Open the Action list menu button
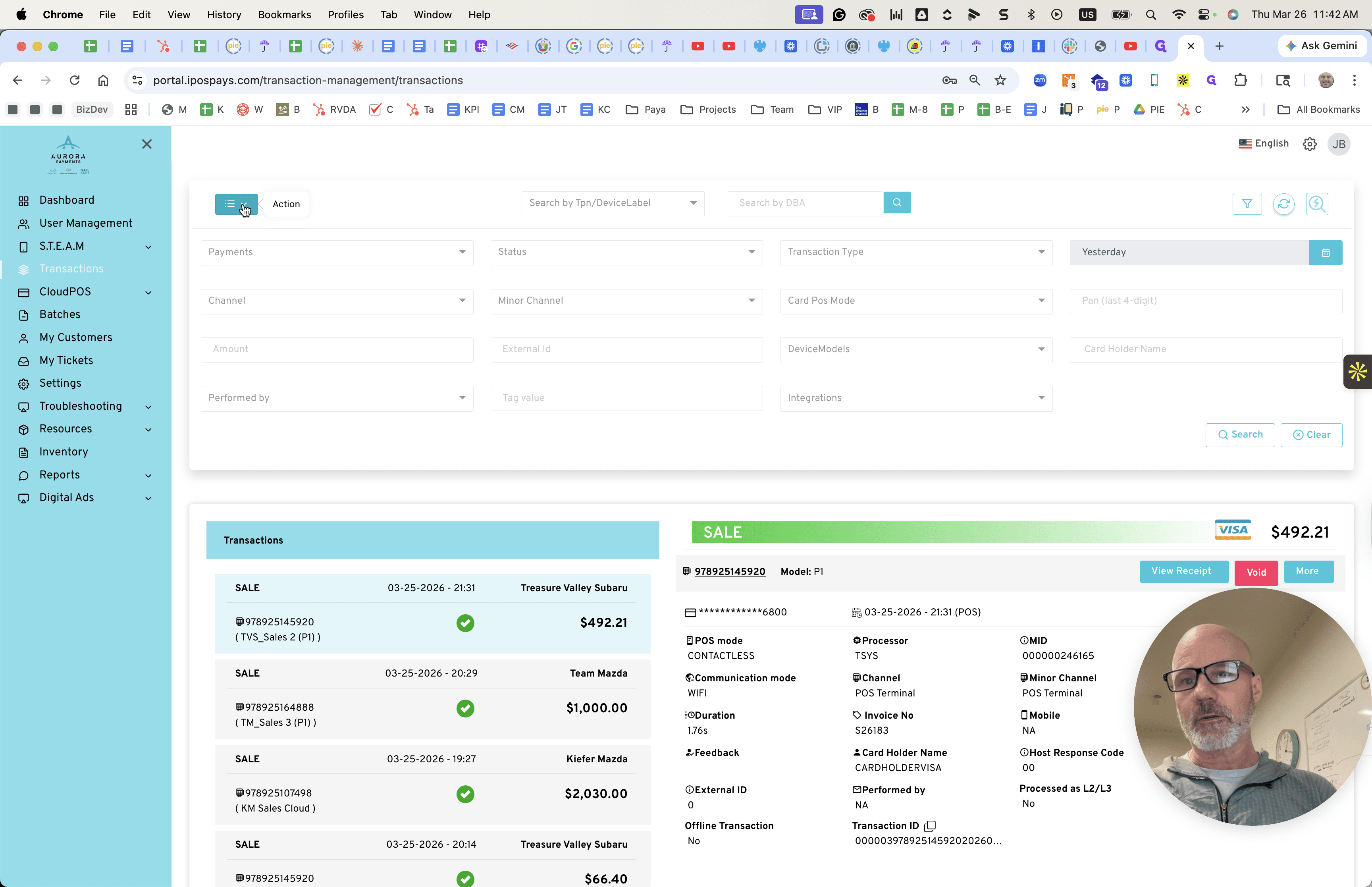This screenshot has width=1372, height=887. [236, 204]
